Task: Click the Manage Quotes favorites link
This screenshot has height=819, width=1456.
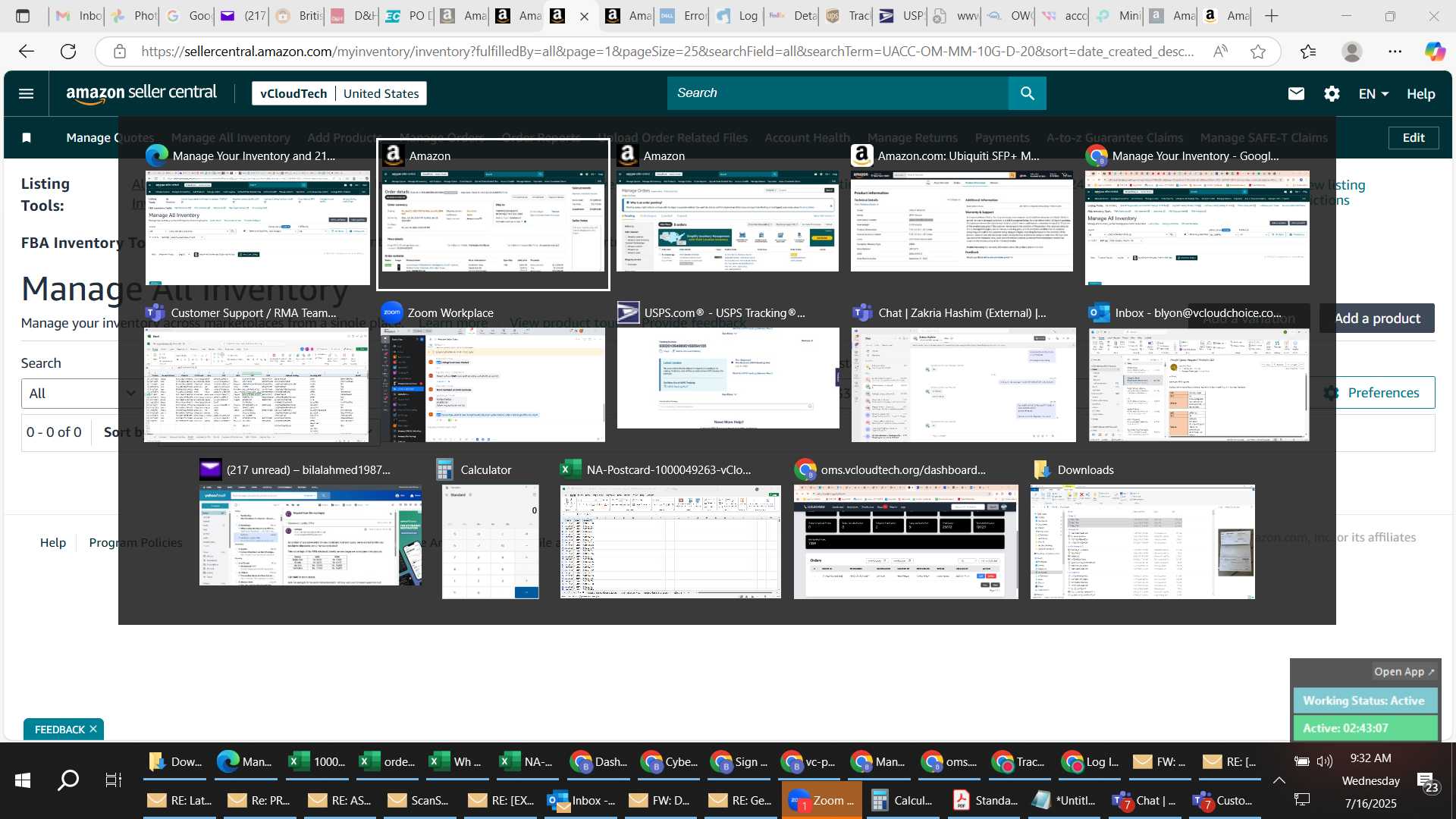Action: (110, 137)
